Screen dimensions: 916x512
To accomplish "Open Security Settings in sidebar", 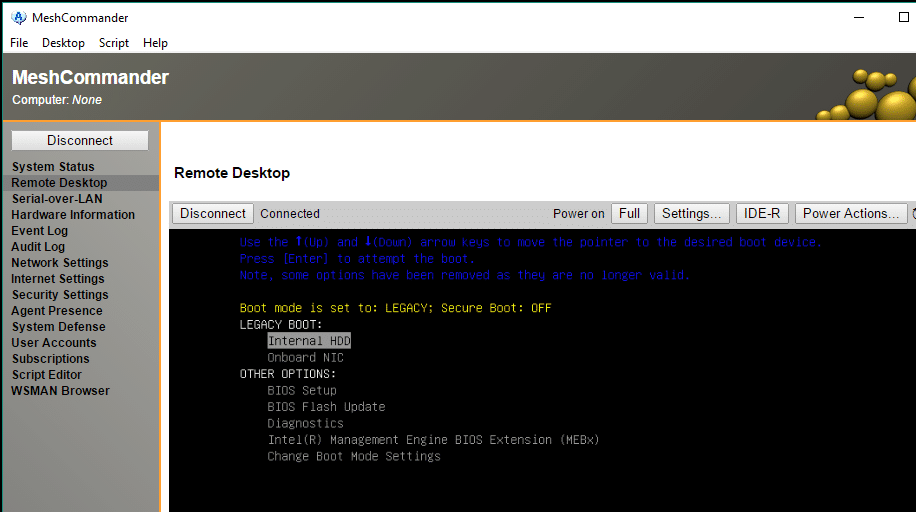I will (x=60, y=295).
